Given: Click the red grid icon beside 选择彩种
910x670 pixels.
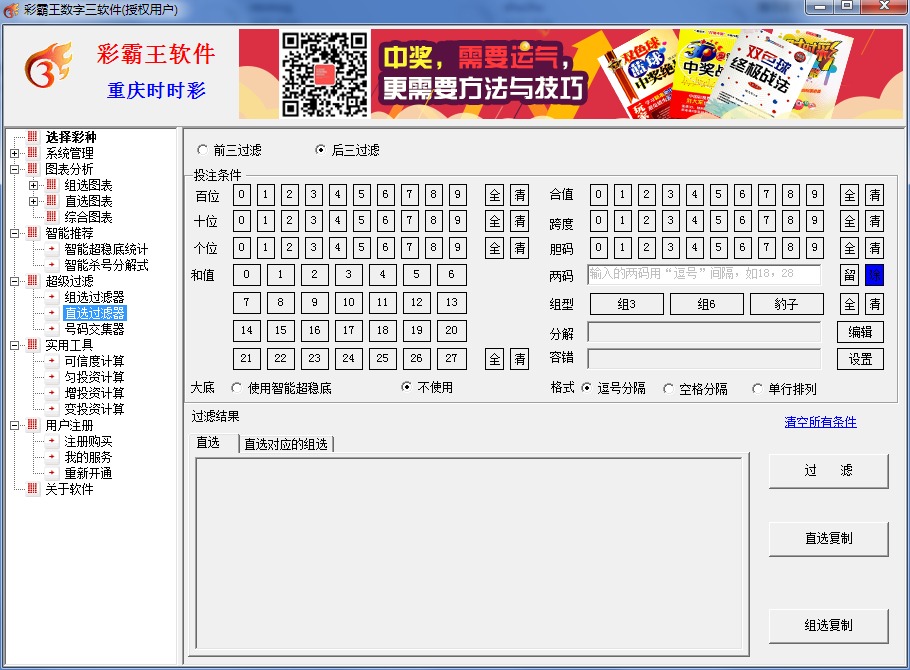Looking at the screenshot, I should point(33,137).
